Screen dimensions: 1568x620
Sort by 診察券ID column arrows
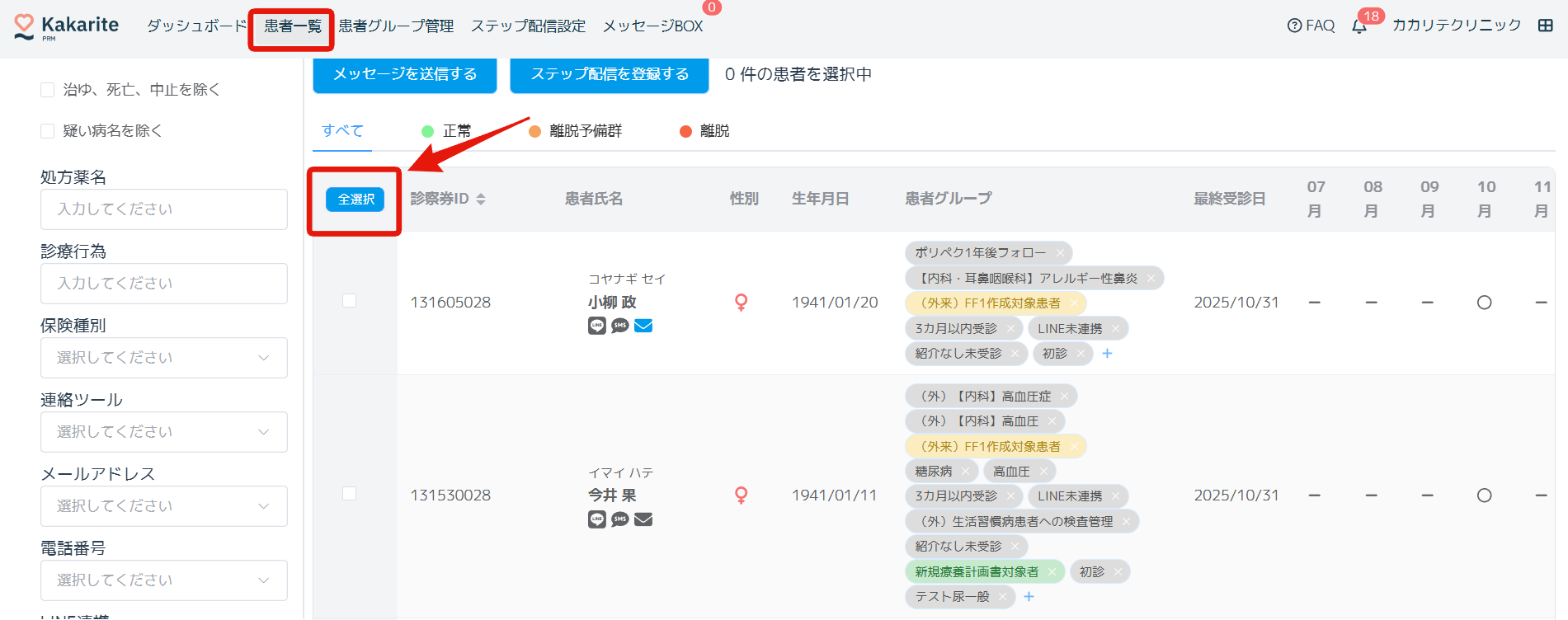[481, 199]
